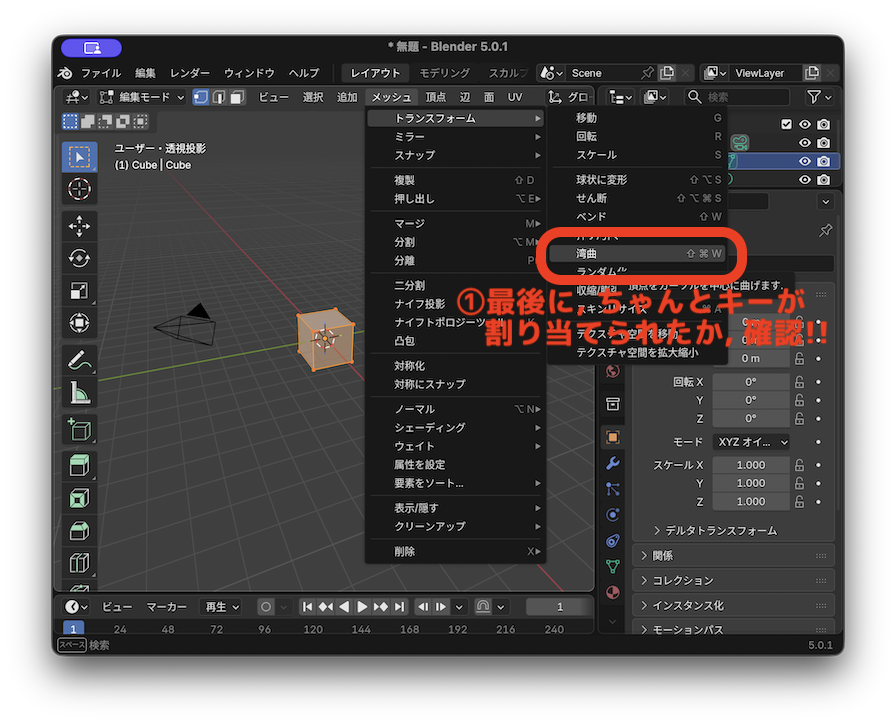Open the Object properties tab (orange square)
This screenshot has height=724, width=896.
(613, 438)
